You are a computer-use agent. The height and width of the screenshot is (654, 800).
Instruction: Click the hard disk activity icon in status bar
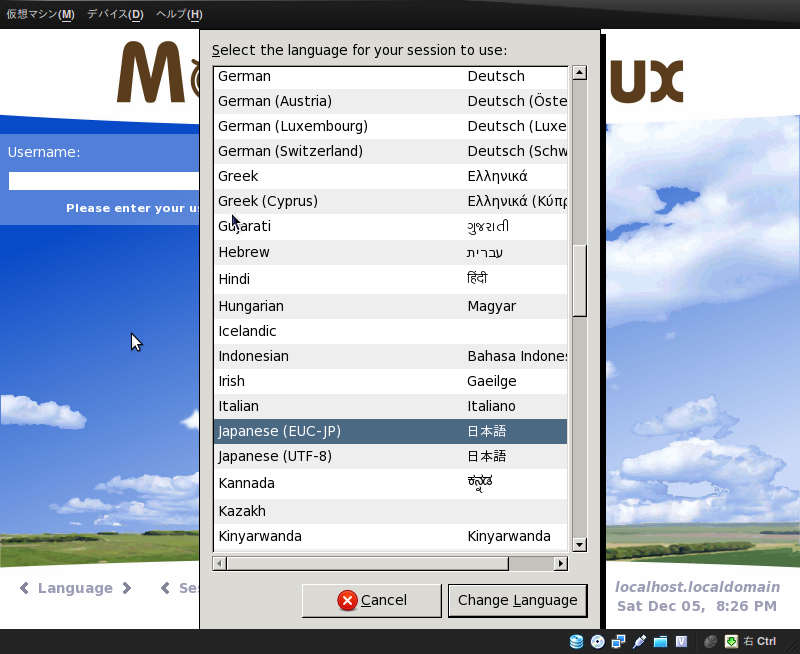[575, 642]
